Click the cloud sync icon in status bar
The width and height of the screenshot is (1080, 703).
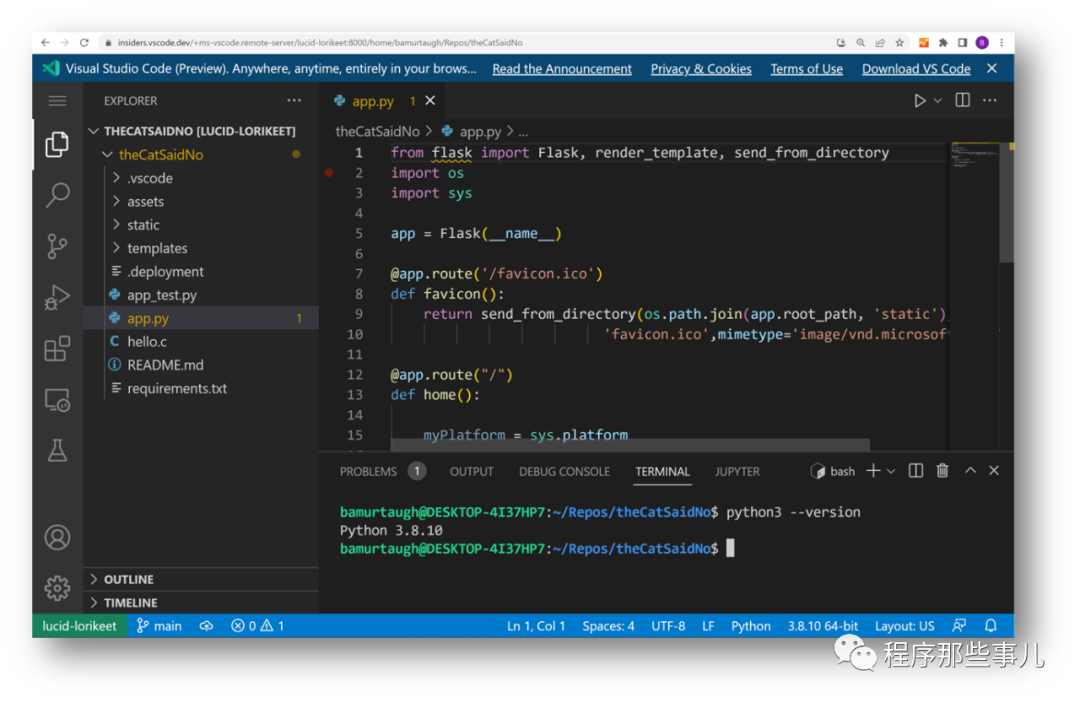[206, 626]
